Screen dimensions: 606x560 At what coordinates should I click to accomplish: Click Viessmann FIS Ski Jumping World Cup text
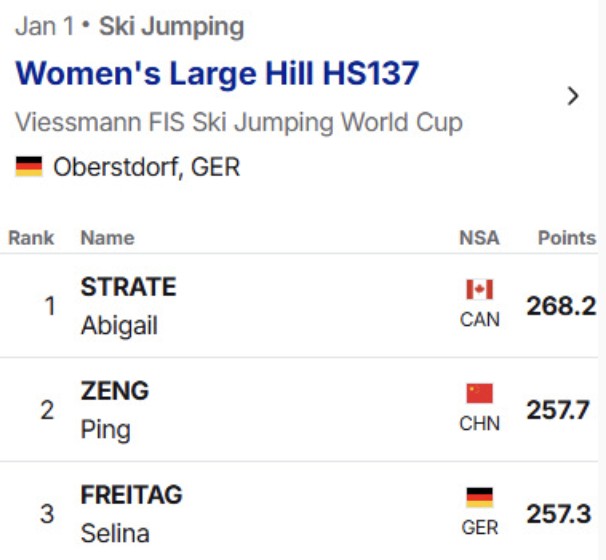point(239,123)
